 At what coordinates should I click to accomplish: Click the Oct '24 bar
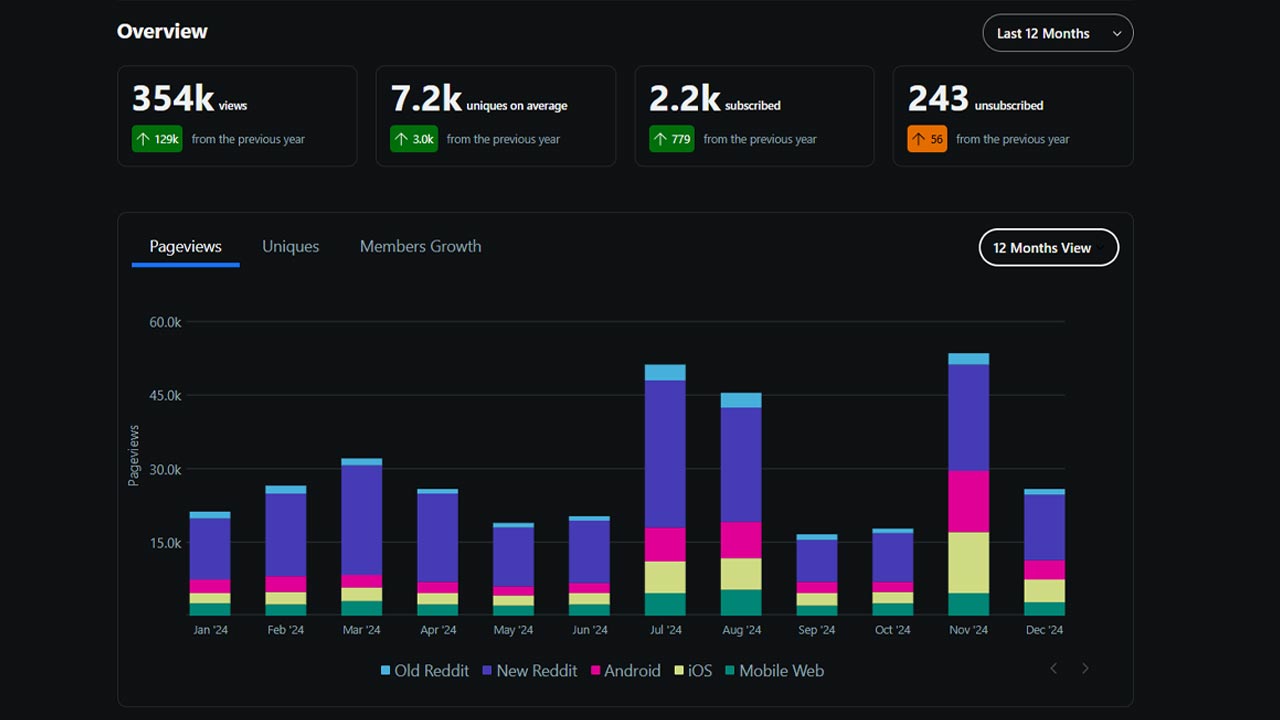pyautogui.click(x=893, y=572)
